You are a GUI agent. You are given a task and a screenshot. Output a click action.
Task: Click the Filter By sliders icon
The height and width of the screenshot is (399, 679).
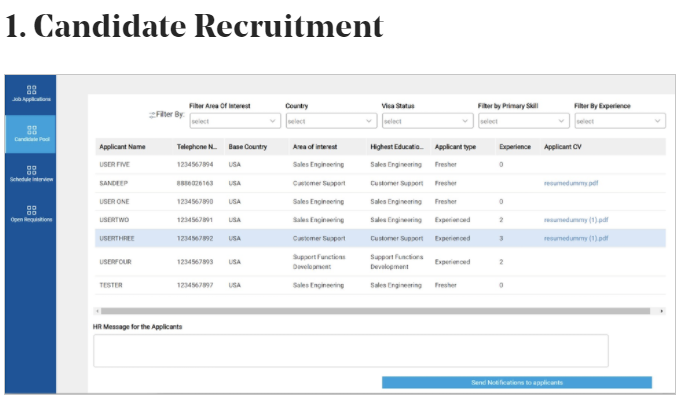(152, 115)
